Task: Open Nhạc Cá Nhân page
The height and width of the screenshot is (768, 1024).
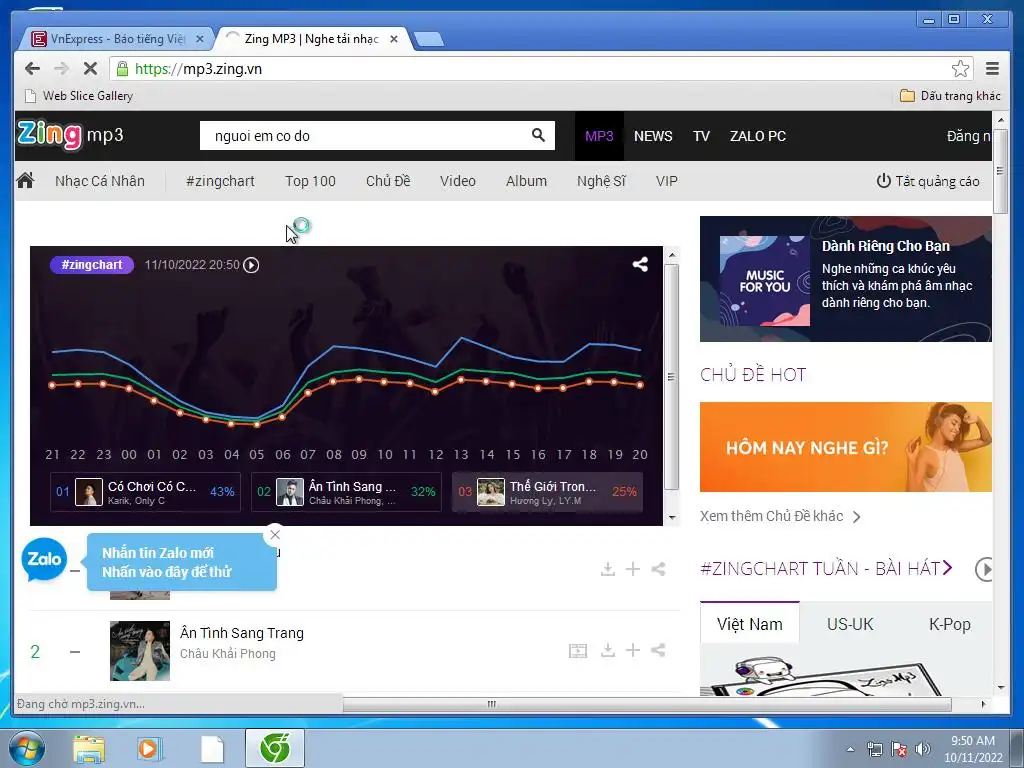Action: (x=100, y=181)
